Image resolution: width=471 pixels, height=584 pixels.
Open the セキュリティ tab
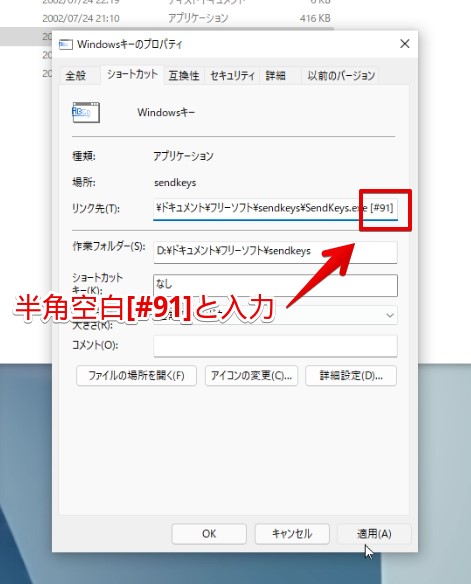tap(232, 76)
